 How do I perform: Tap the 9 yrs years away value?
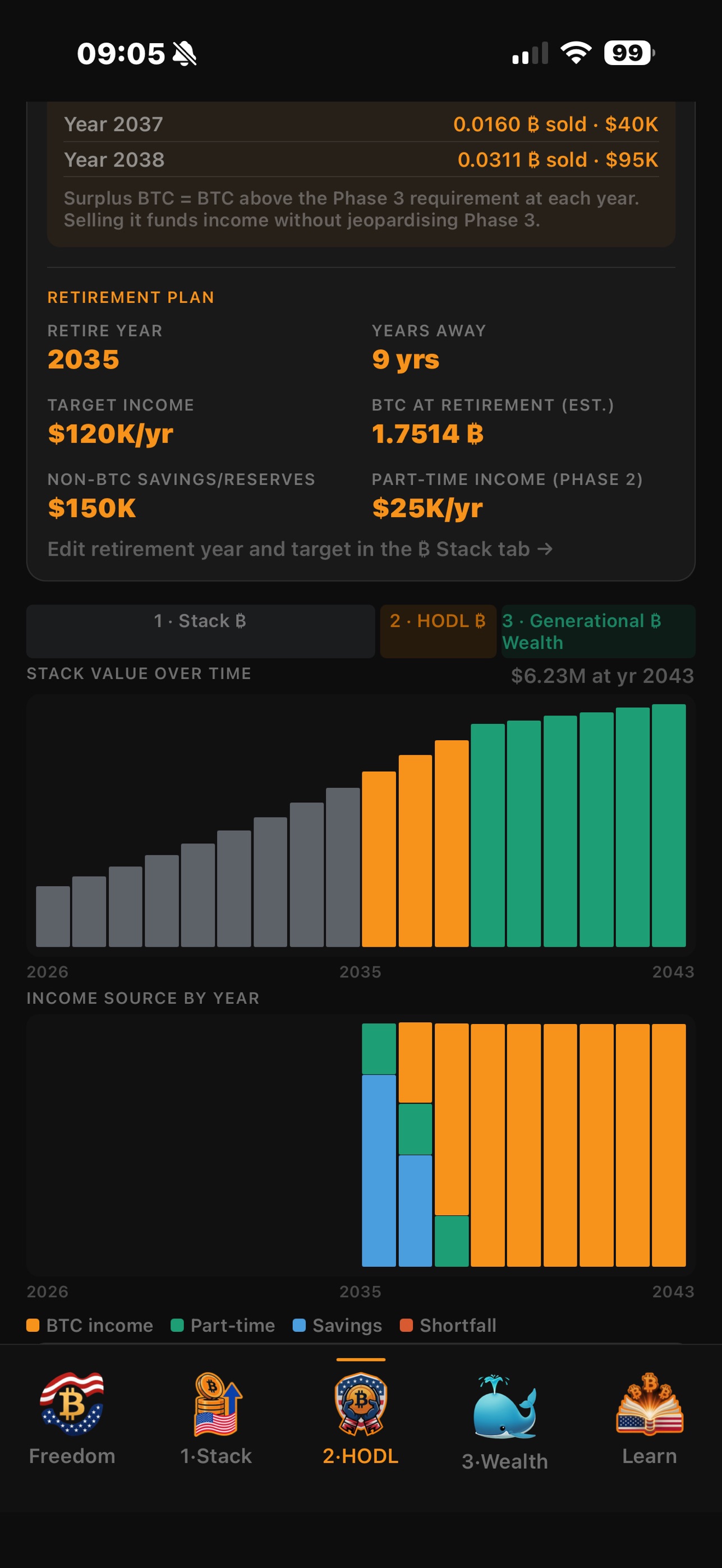tap(406, 359)
